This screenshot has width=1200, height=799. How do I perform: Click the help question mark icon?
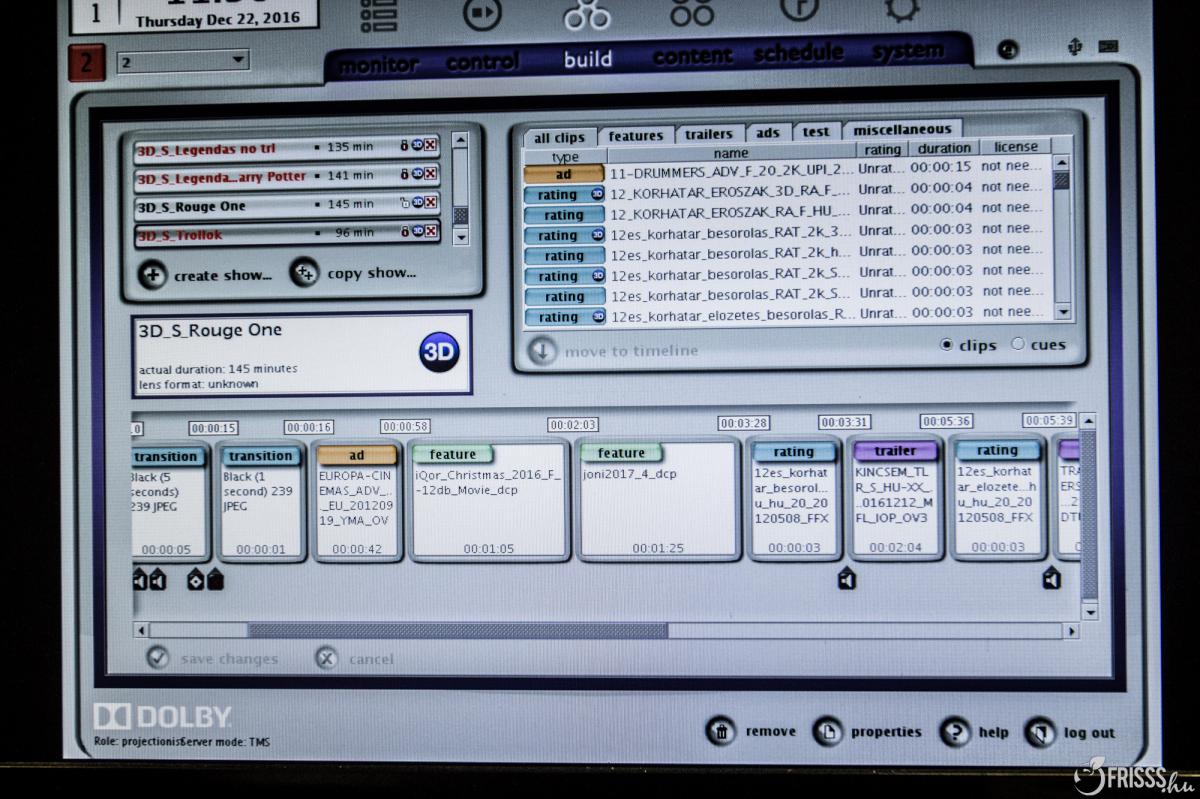click(x=955, y=732)
